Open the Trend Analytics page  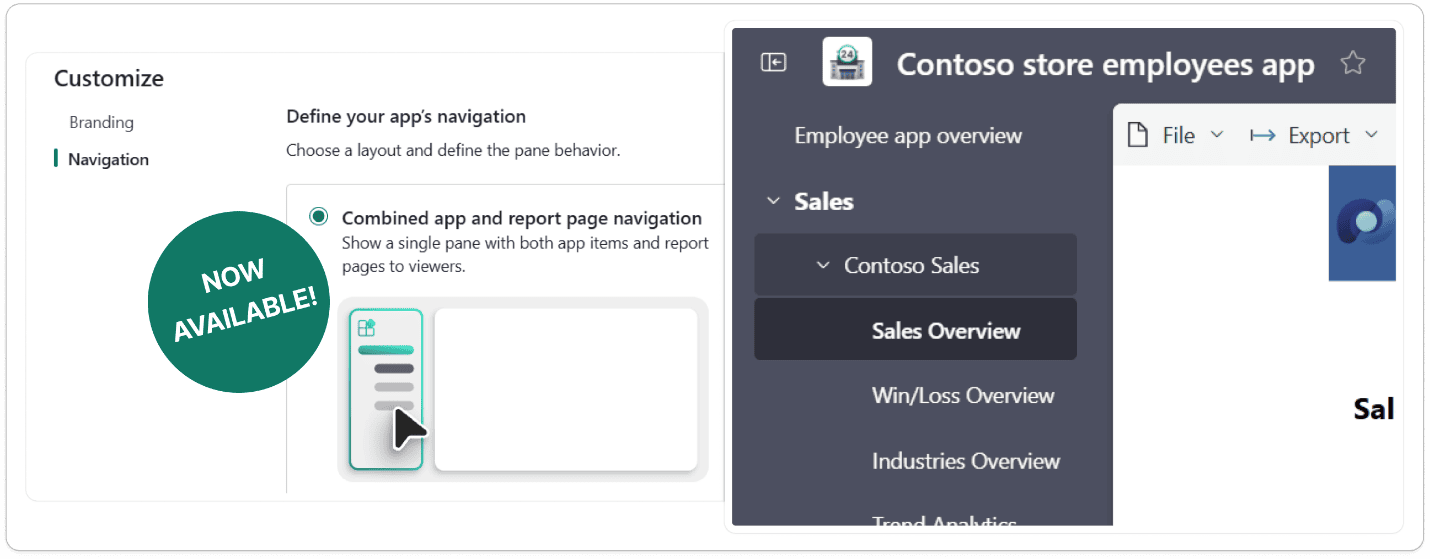click(943, 518)
